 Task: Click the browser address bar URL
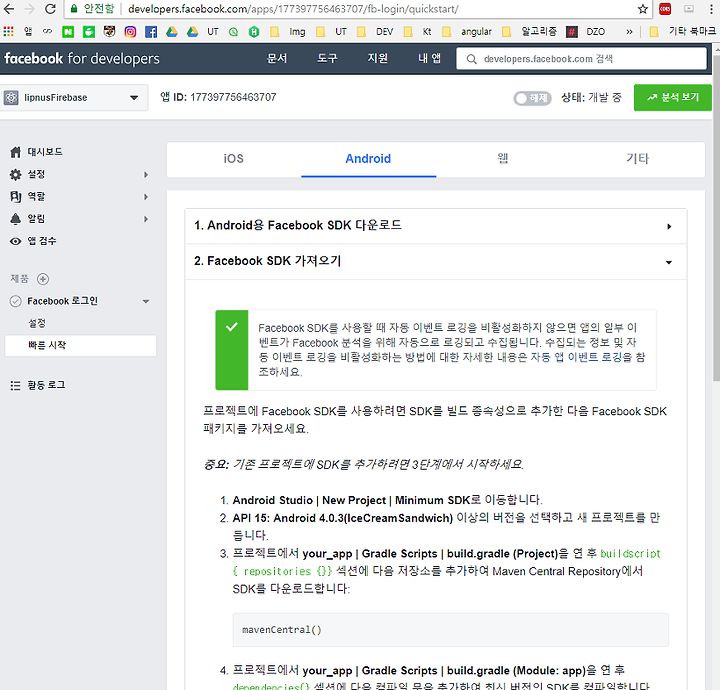point(293,9)
